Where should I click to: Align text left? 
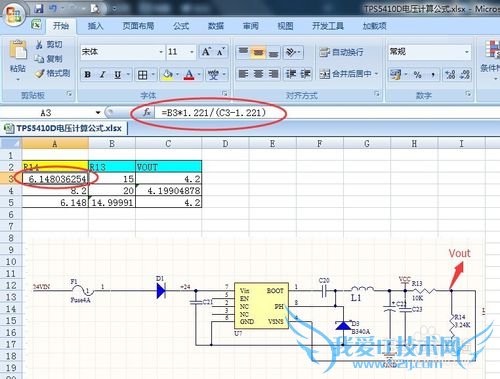244,74
